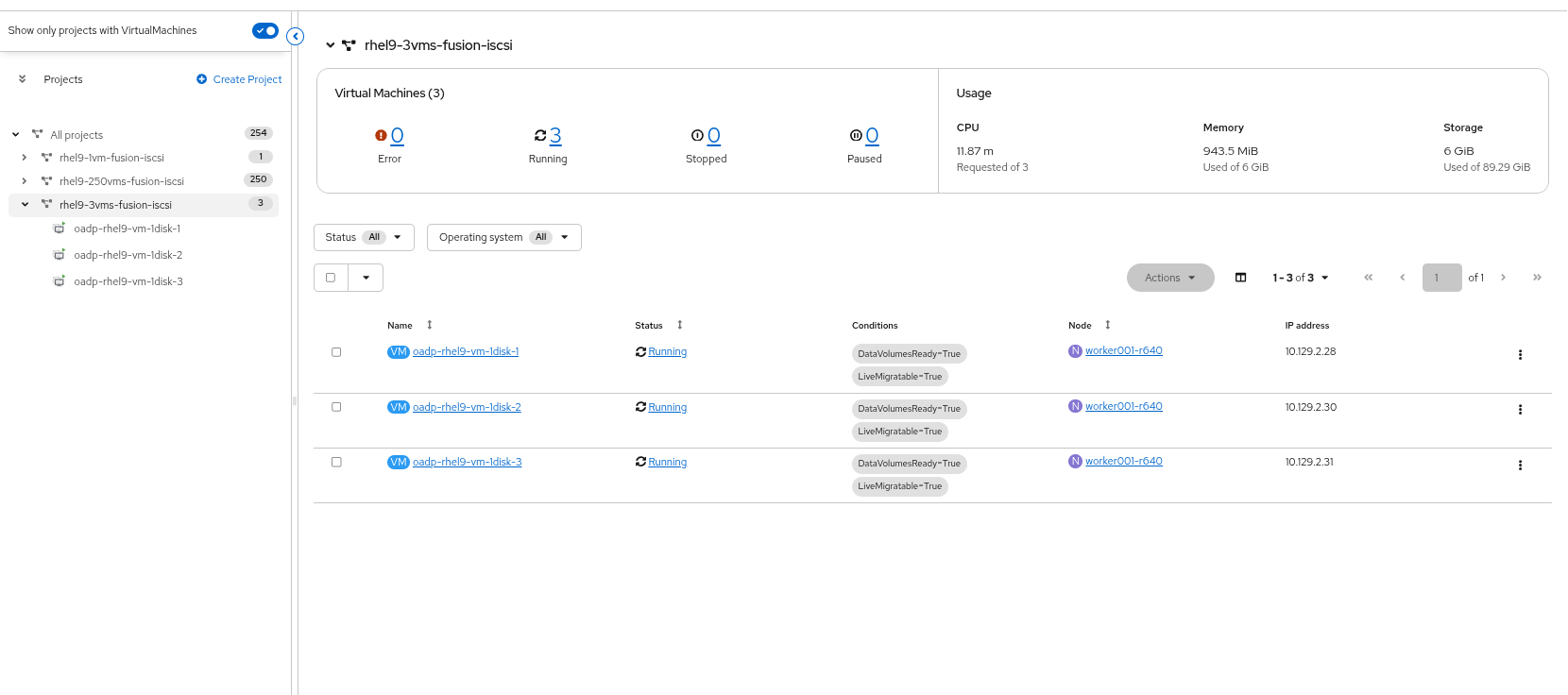Screen dimensions: 1568x695
Task: Click the page number input field
Action: click(1440, 278)
